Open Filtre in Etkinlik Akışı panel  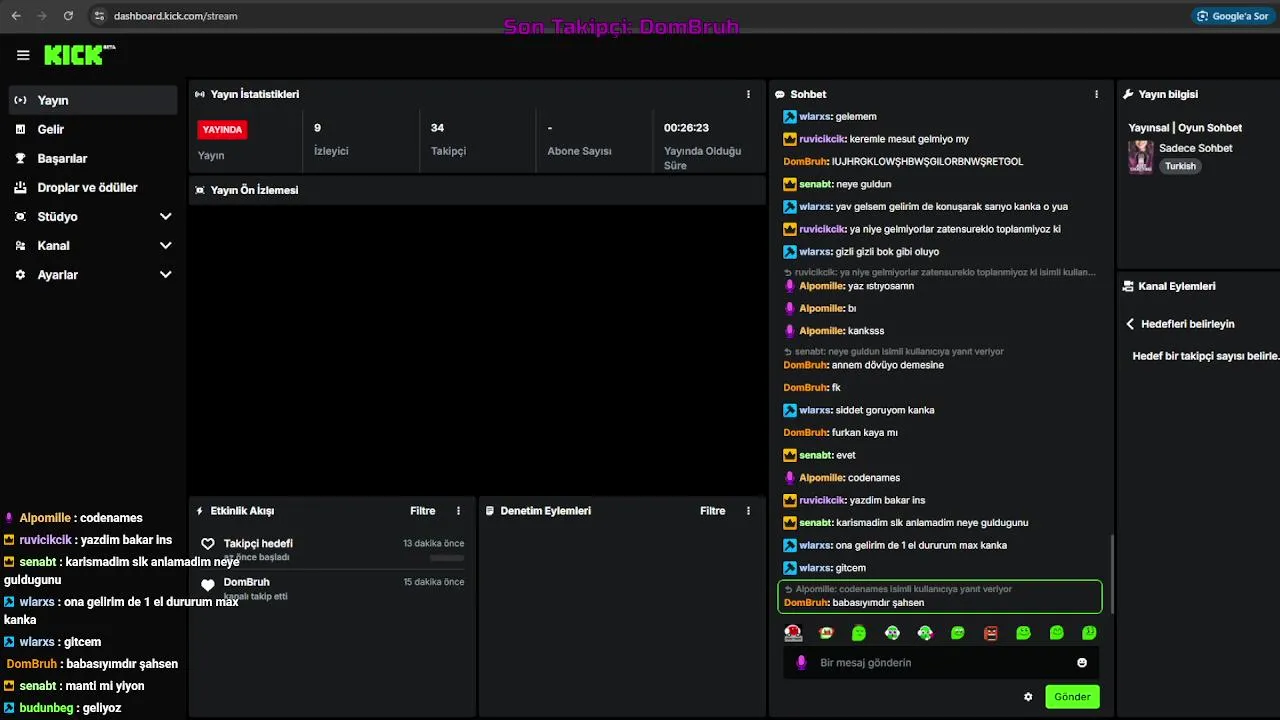tap(423, 511)
